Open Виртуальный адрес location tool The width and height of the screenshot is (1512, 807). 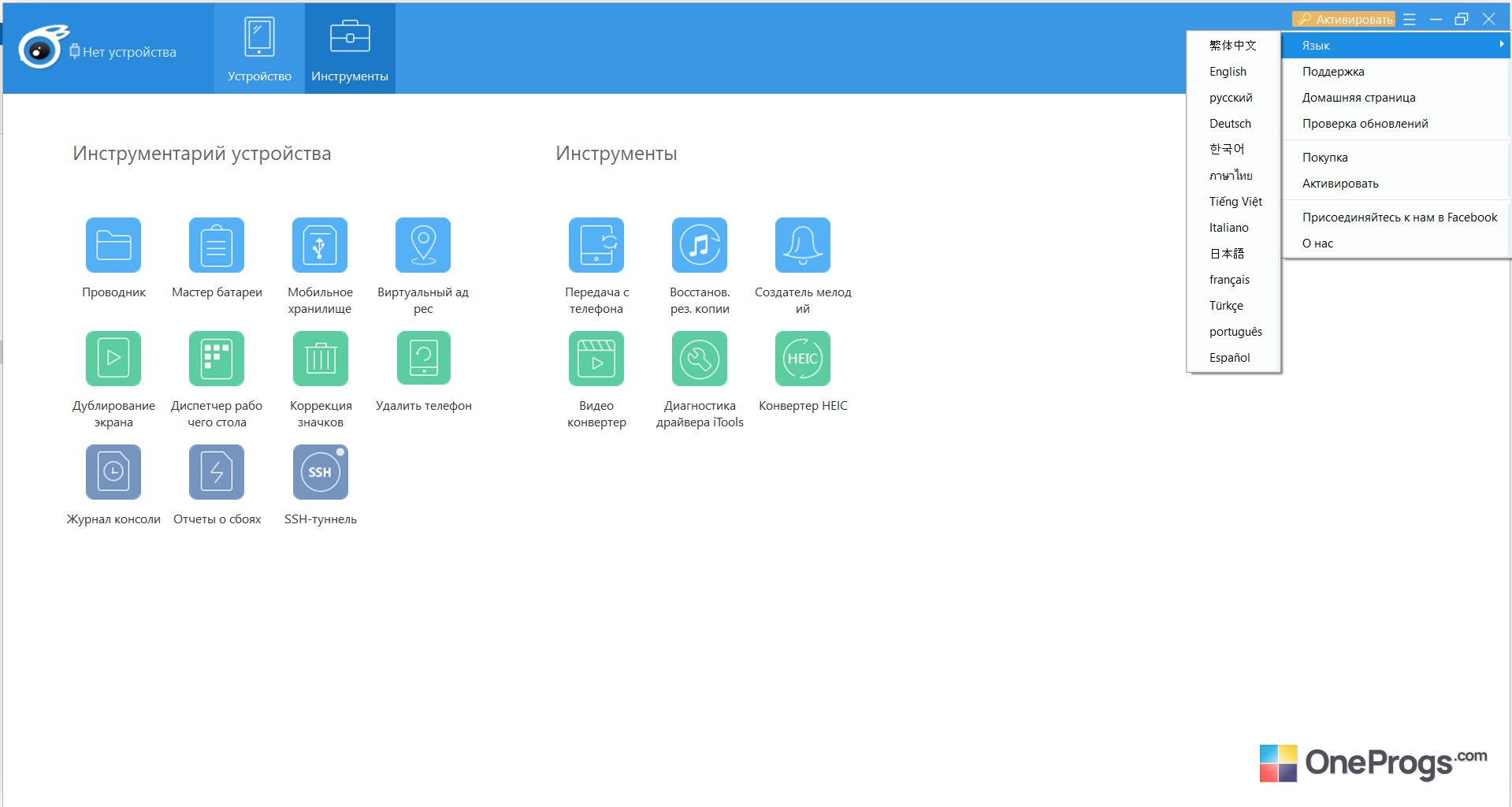423,245
